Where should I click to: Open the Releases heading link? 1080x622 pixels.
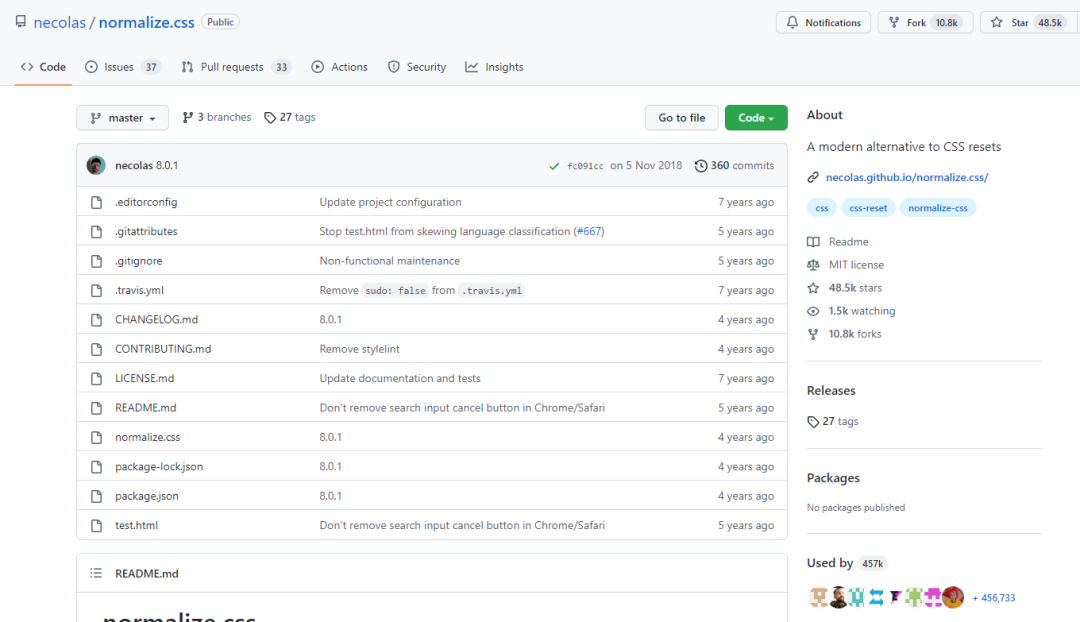[831, 391]
